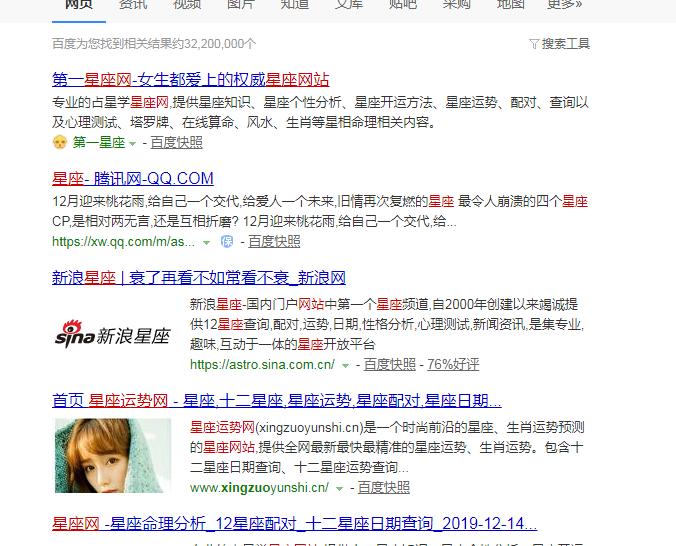Click the xw.qq.com green URL
Viewport: 676px width, 546px height.
123,242
